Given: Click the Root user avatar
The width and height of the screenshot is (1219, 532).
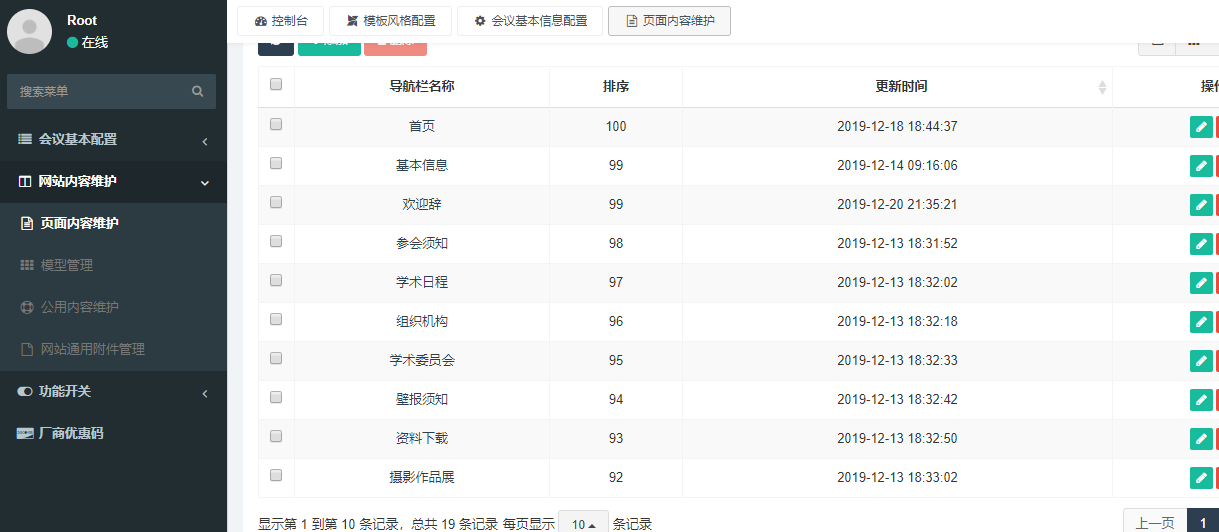Looking at the screenshot, I should [30, 31].
